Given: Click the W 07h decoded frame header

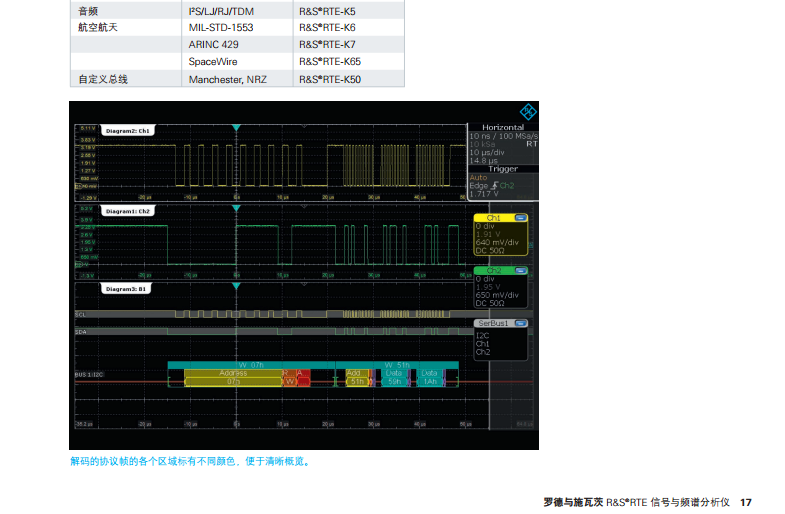Looking at the screenshot, I should coord(251,365).
